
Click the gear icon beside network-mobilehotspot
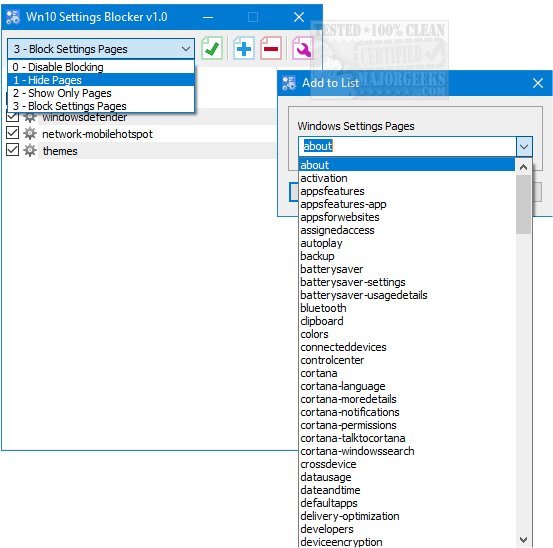pos(30,134)
